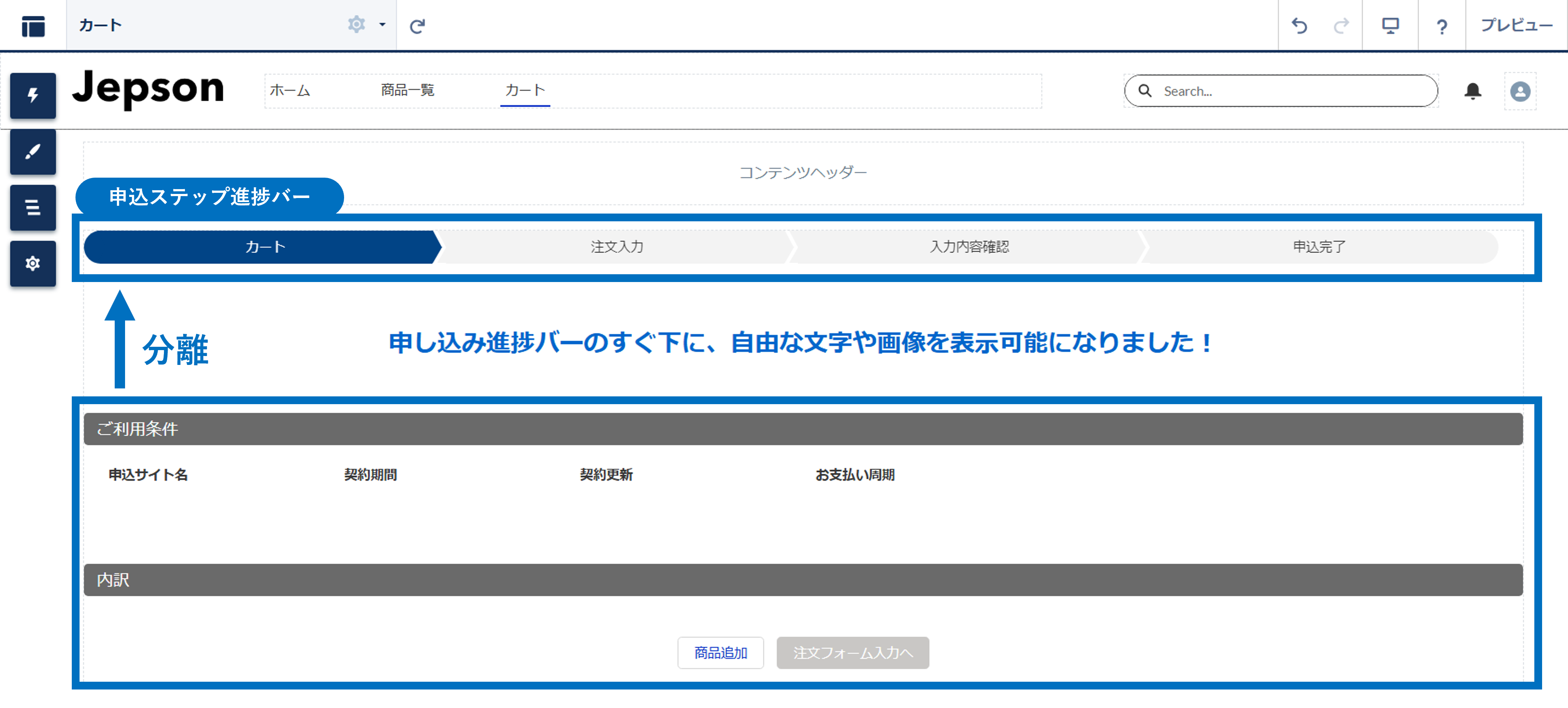This screenshot has height=708, width=1568.
Task: Redo the last change
Action: (x=1341, y=26)
